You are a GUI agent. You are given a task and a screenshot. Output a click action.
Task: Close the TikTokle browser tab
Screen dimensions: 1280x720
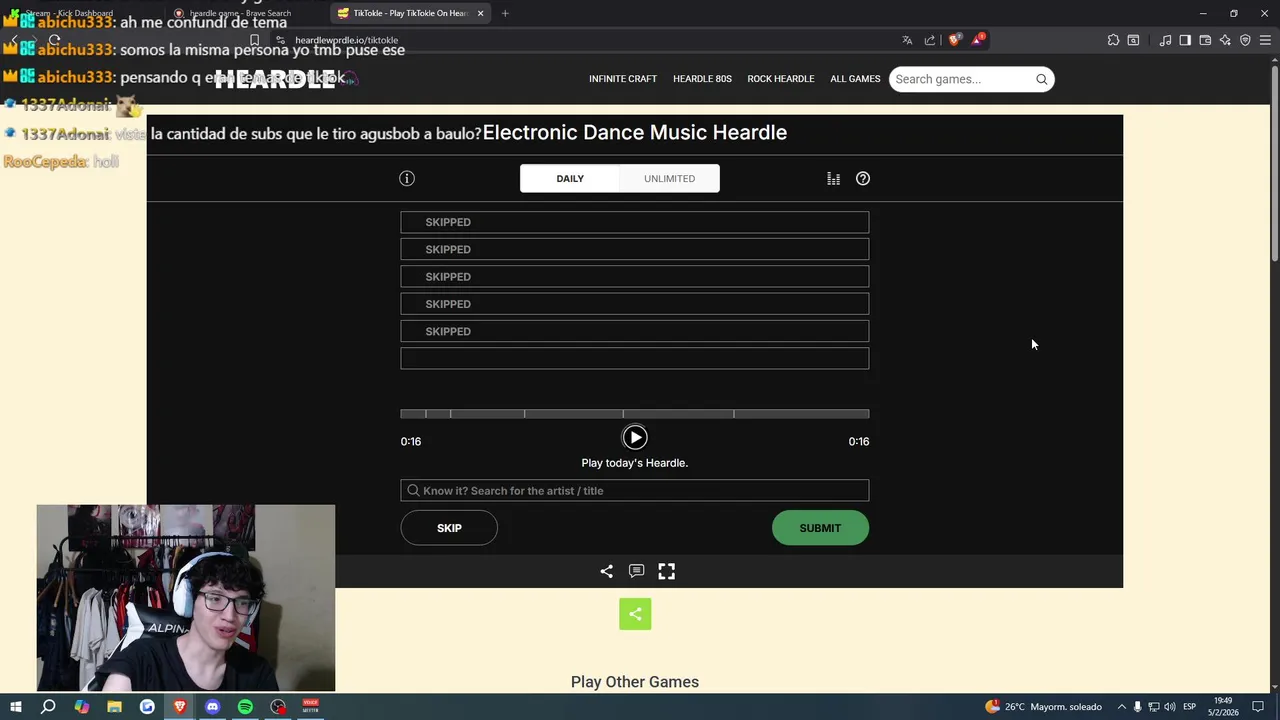click(481, 13)
